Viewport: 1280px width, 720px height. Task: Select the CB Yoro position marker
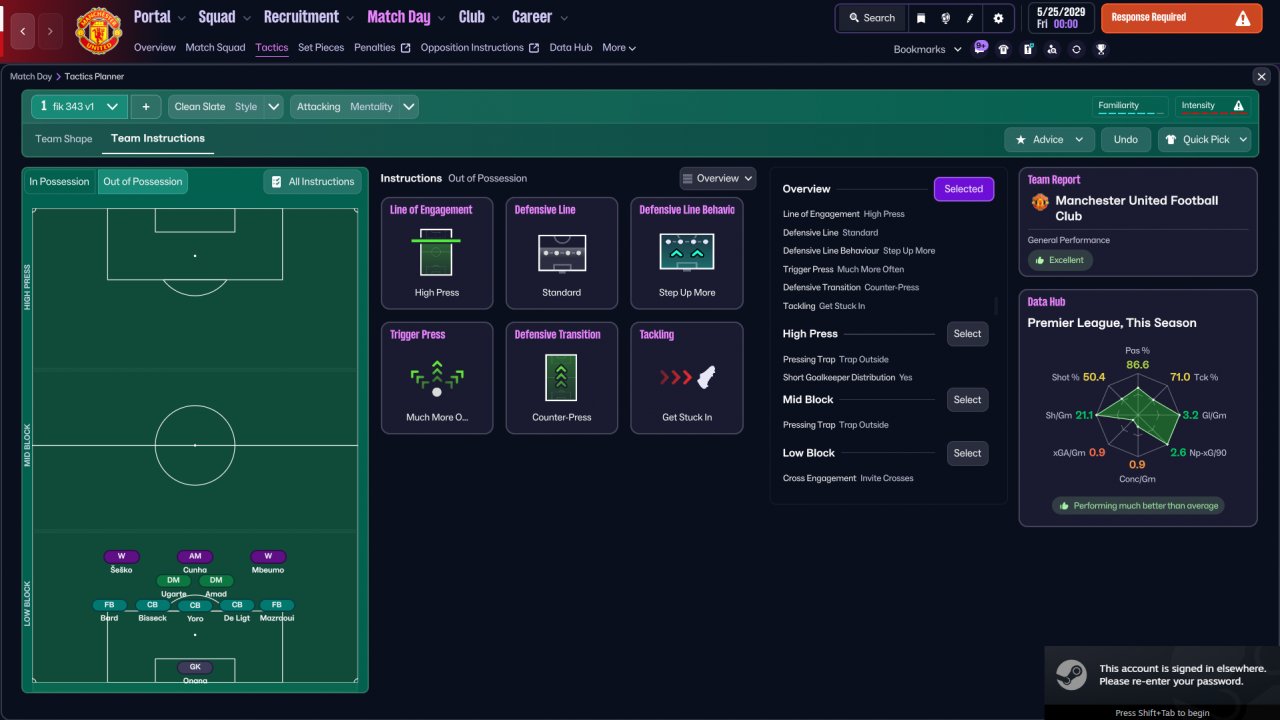[x=195, y=605]
